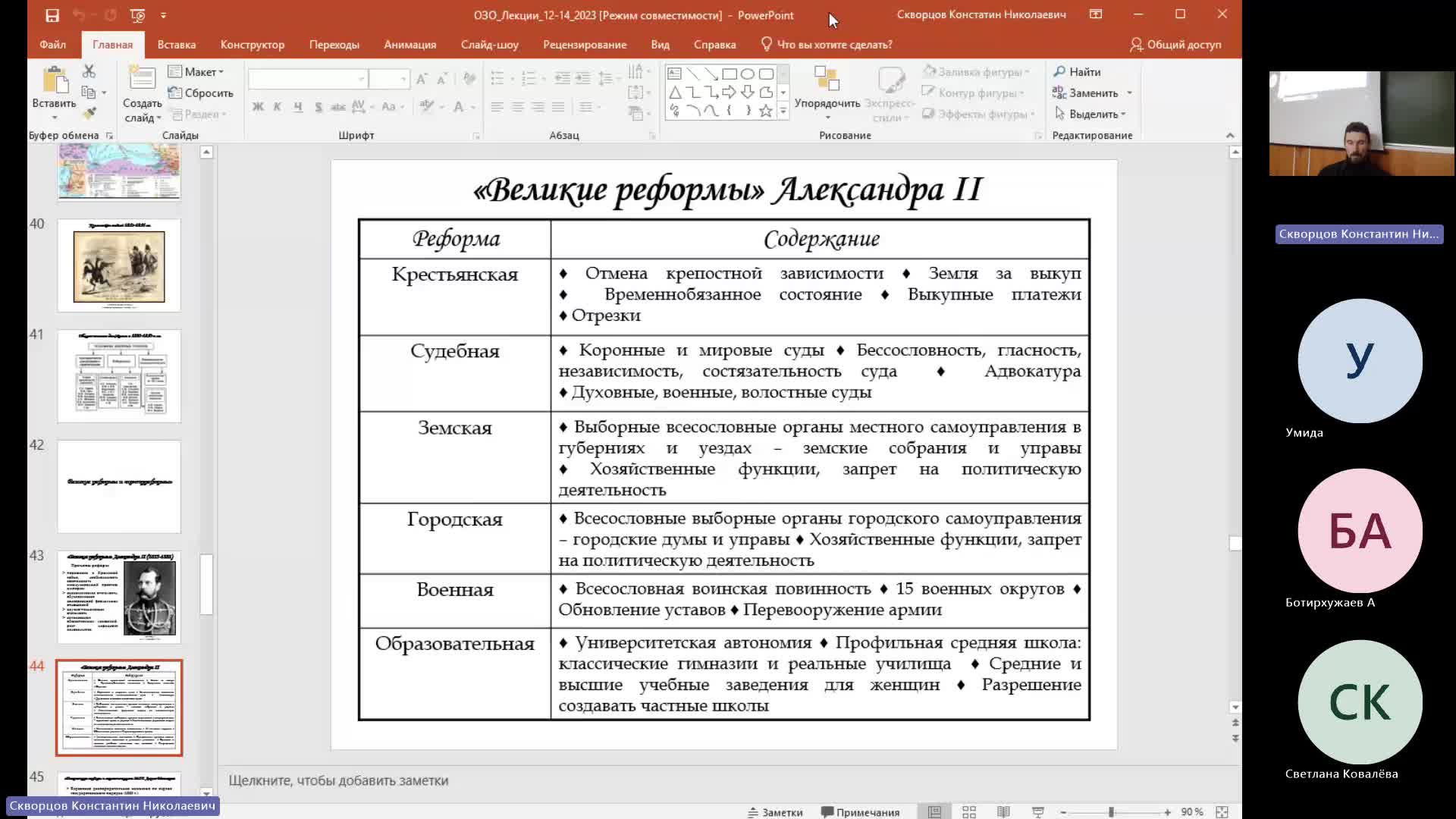The image size is (1456, 819).
Task: Click the Find (Найти) magnifier button
Action: point(1077,71)
